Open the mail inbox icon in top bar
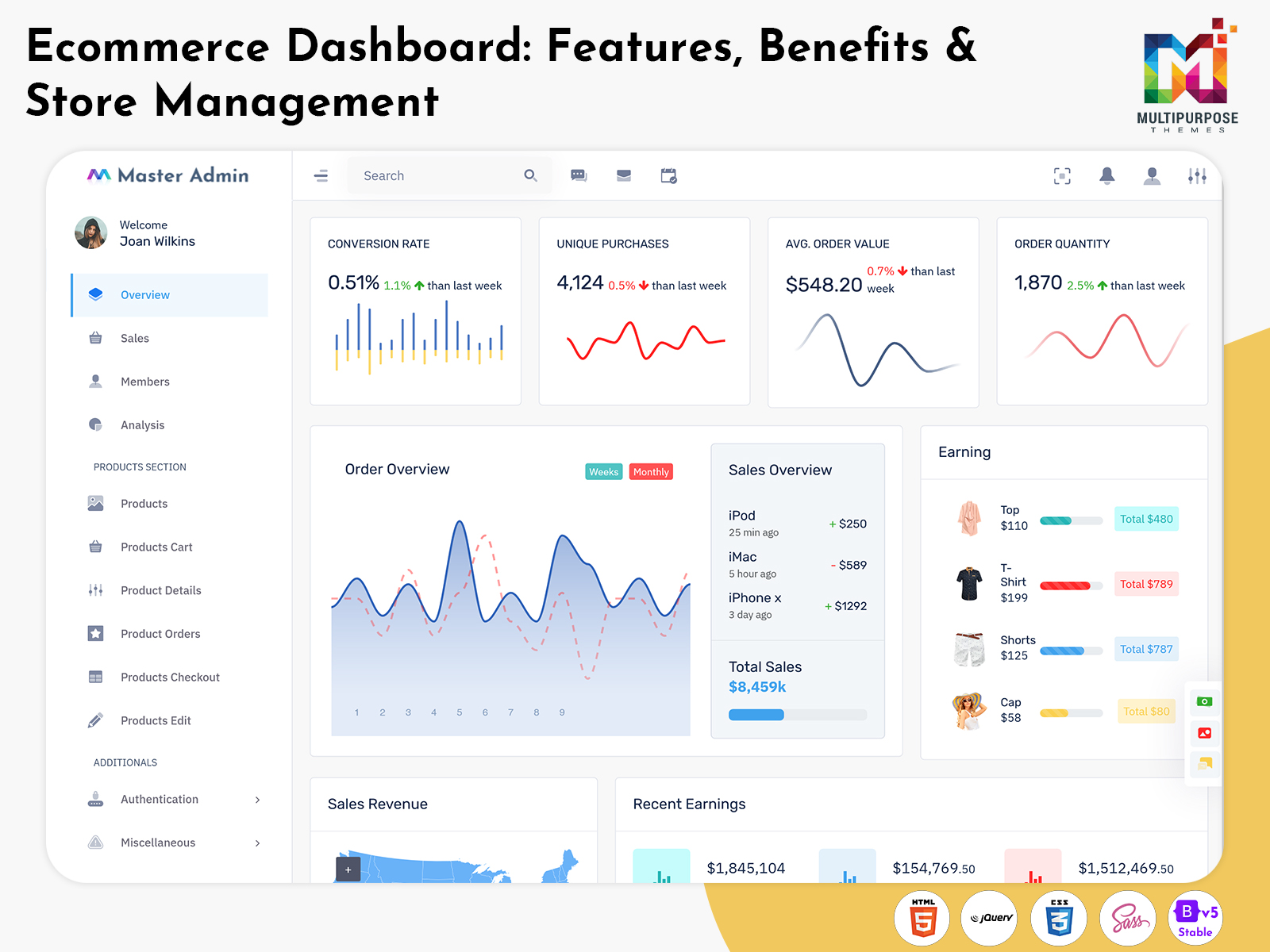The height and width of the screenshot is (952, 1270). click(624, 175)
